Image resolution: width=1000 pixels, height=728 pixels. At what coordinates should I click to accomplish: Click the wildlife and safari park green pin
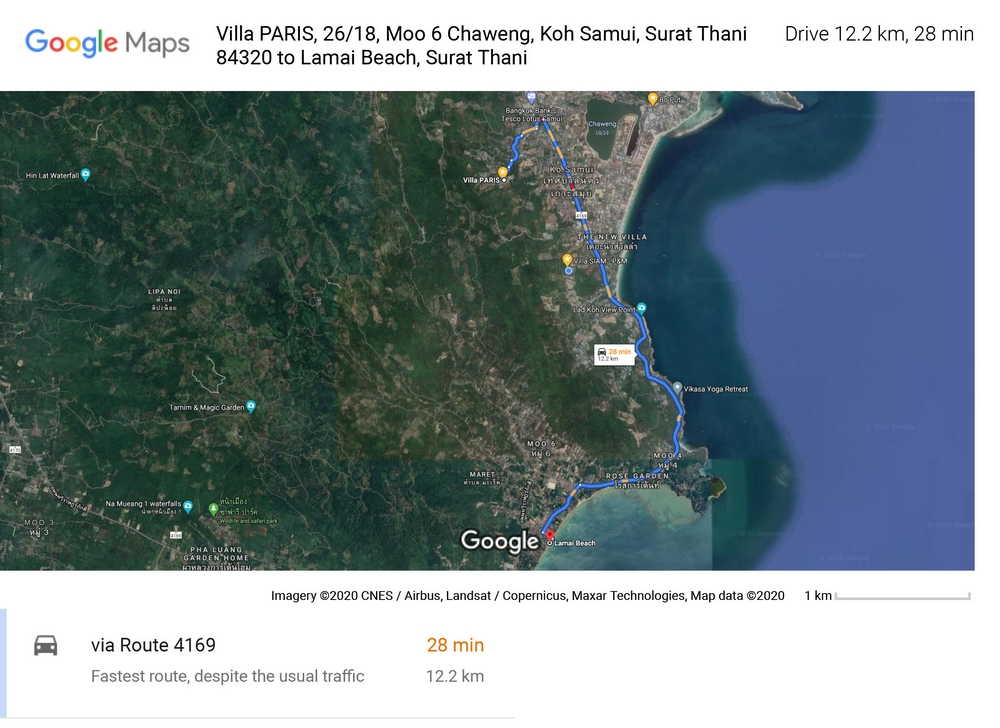(x=215, y=508)
